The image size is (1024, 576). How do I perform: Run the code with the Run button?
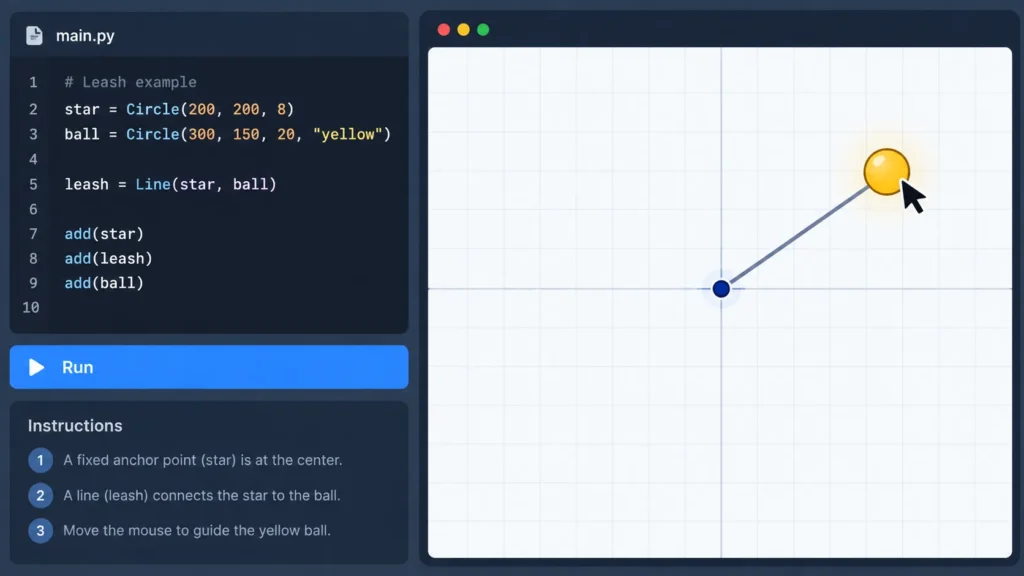pyautogui.click(x=209, y=367)
